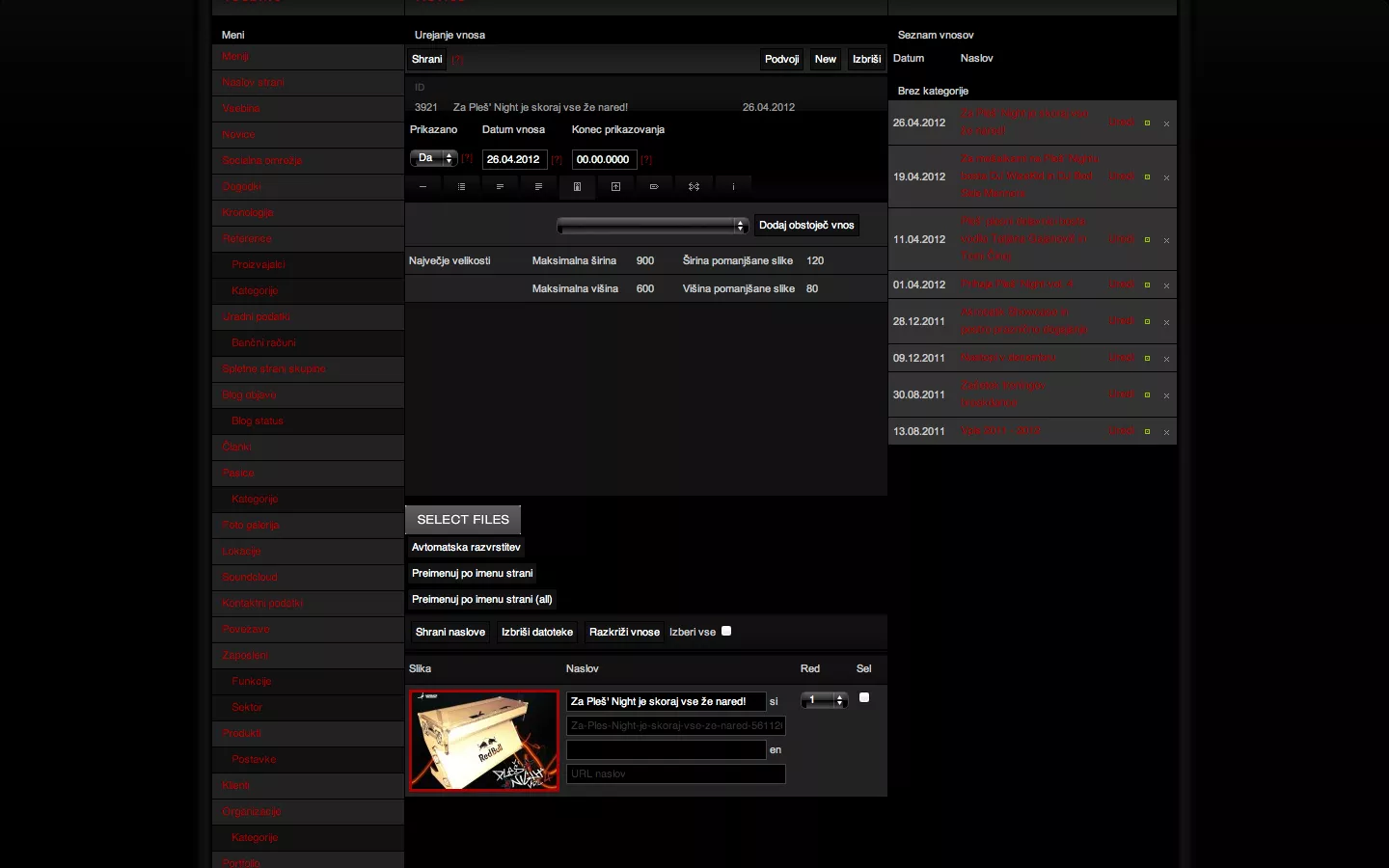The image size is (1389, 868).
Task: Click the crossed arrows toolbar icon
Action: 694,186
